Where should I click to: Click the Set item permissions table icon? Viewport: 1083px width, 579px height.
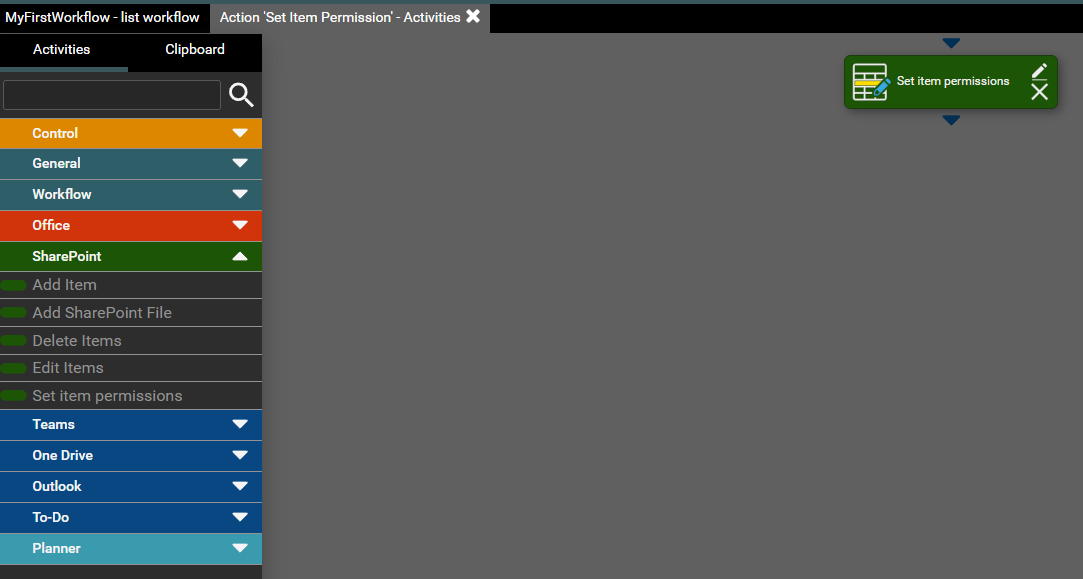(x=870, y=82)
